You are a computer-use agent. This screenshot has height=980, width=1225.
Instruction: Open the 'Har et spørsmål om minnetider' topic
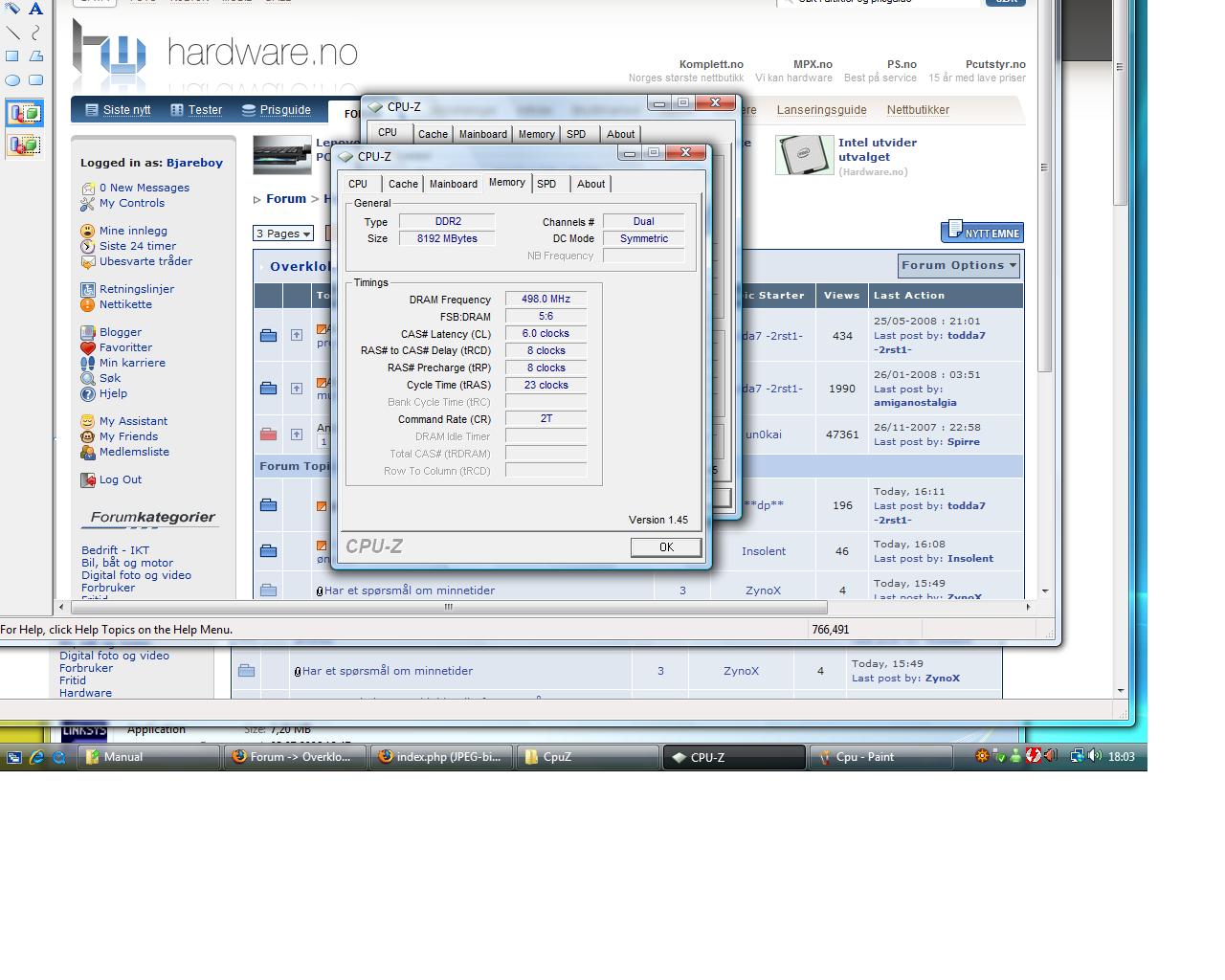tap(410, 590)
